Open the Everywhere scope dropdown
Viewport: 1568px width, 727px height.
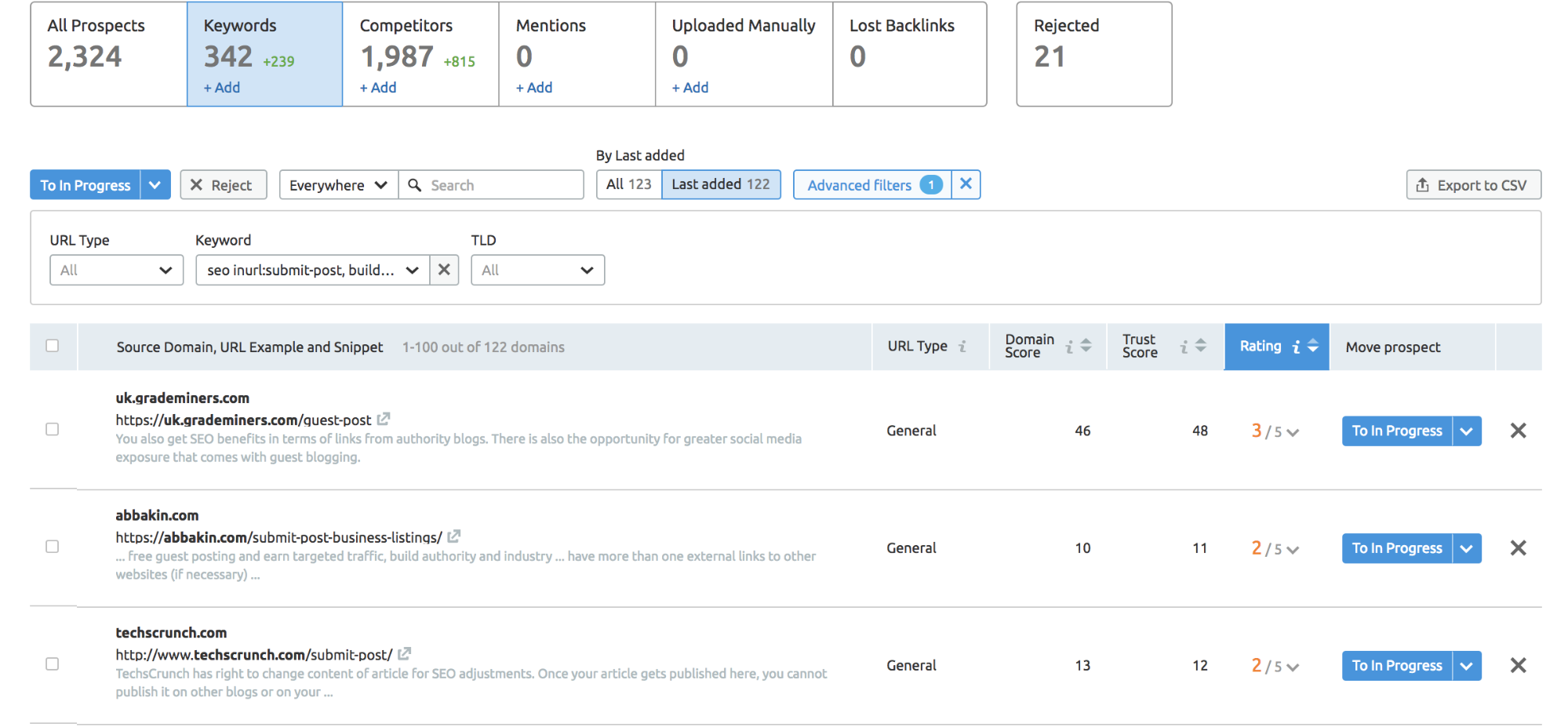[x=337, y=184]
